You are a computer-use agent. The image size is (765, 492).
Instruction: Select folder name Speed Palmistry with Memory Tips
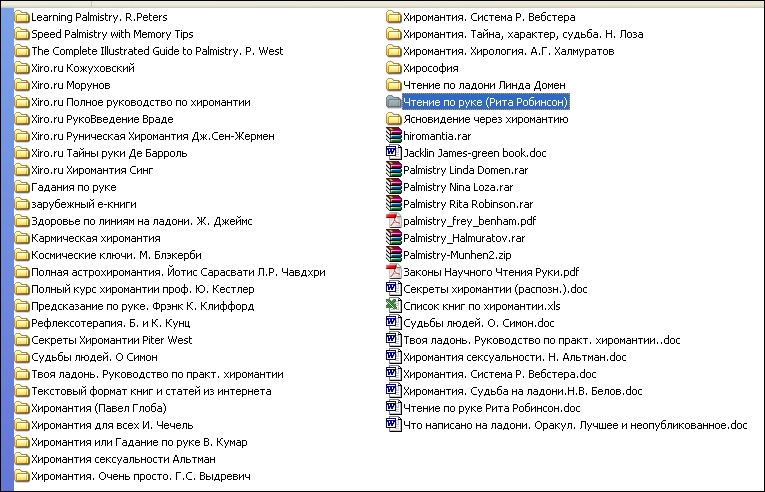click(x=112, y=34)
